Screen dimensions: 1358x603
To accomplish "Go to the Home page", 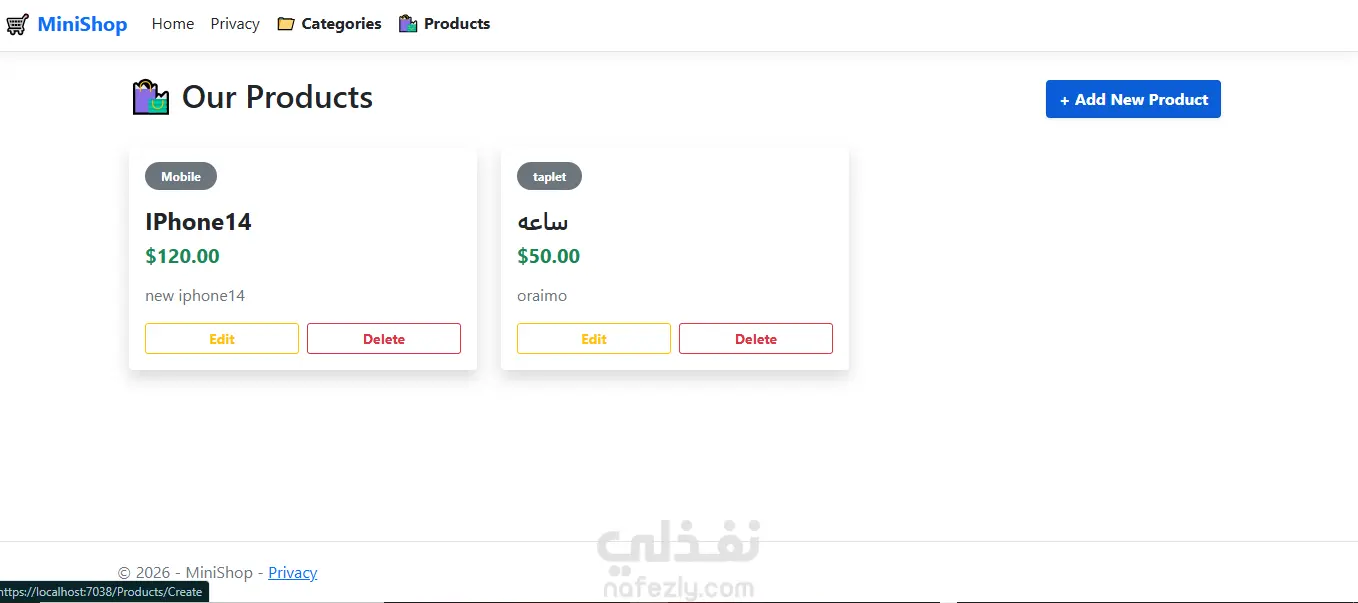I will (173, 24).
